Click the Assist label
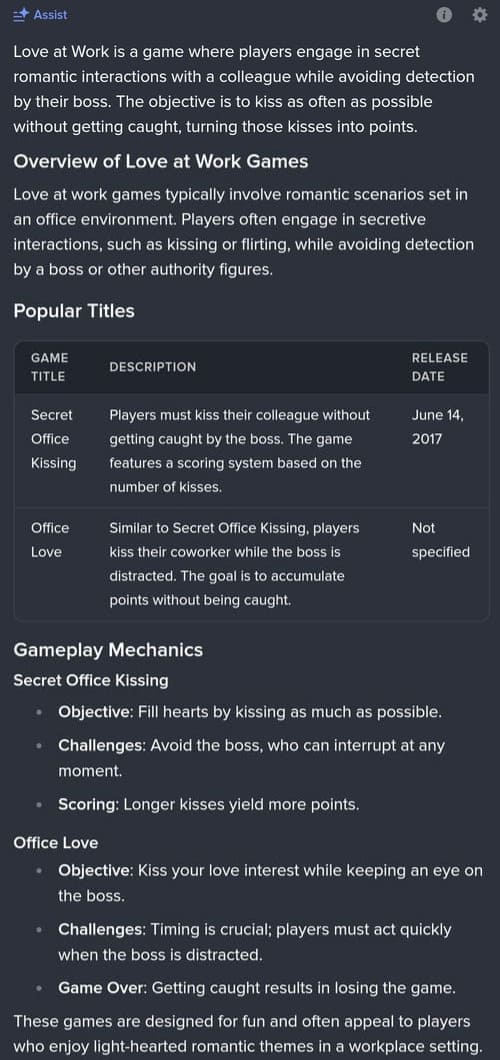Viewport: 500px width, 1060px height. (x=51, y=14)
